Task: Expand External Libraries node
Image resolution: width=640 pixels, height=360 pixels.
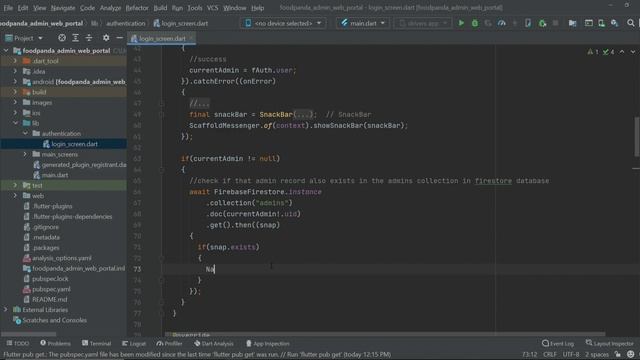Action: pos(6,310)
